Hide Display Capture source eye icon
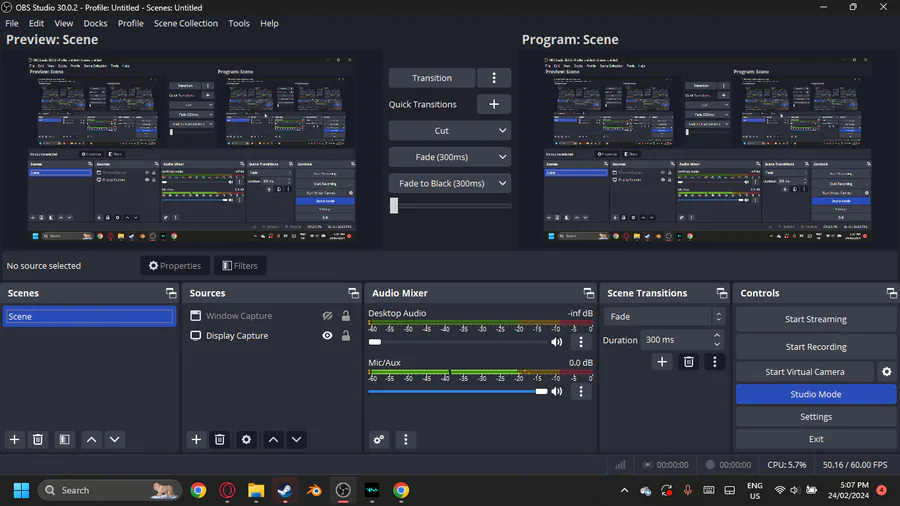 point(327,336)
